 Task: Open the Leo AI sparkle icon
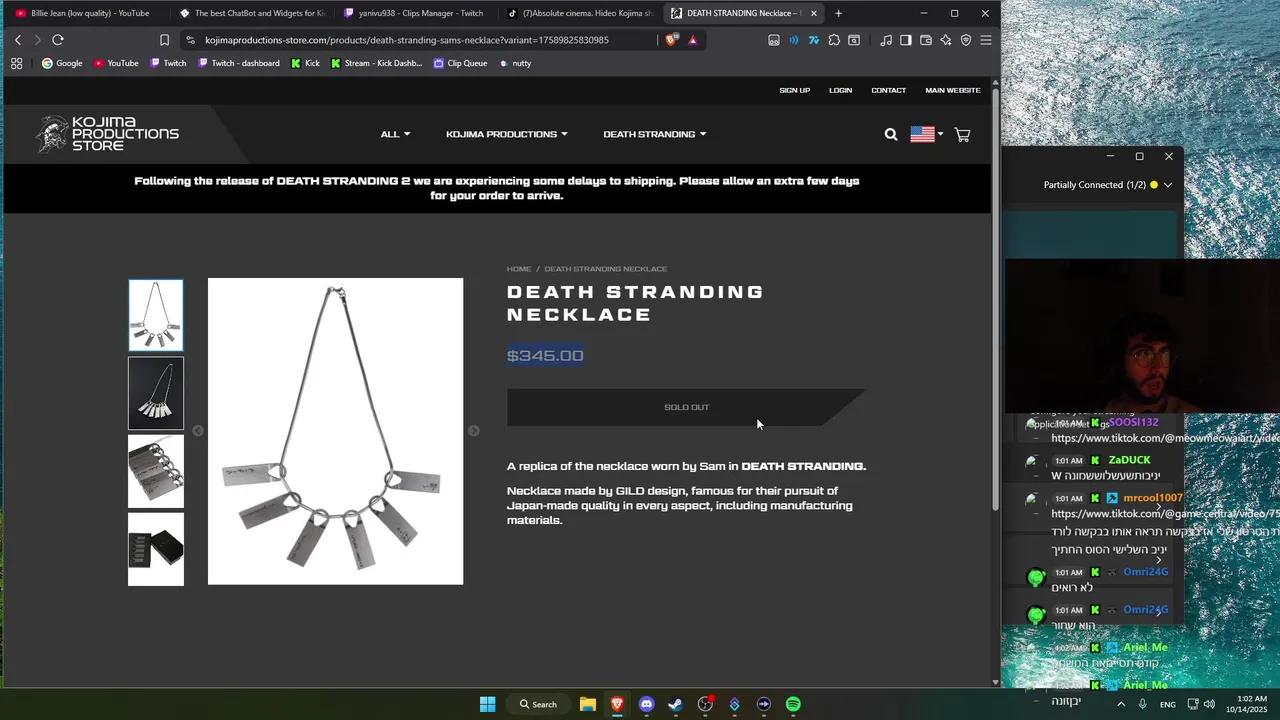[946, 40]
